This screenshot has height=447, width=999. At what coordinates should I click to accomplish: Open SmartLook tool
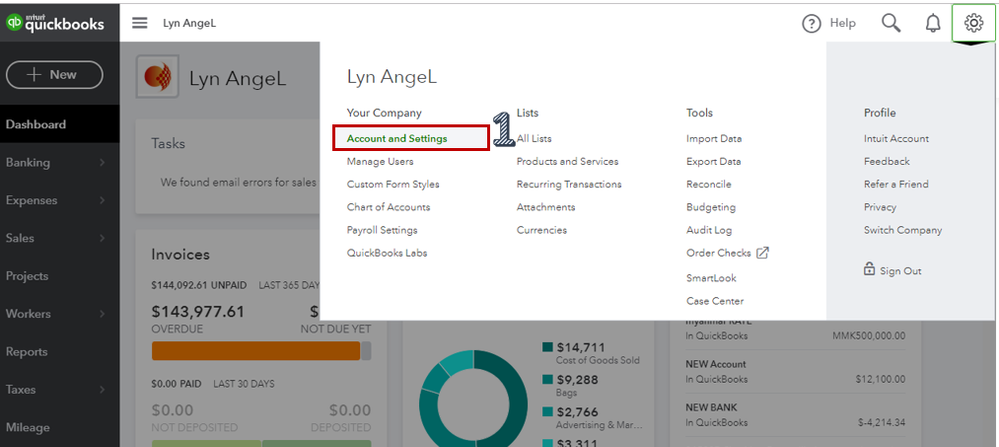(x=711, y=278)
